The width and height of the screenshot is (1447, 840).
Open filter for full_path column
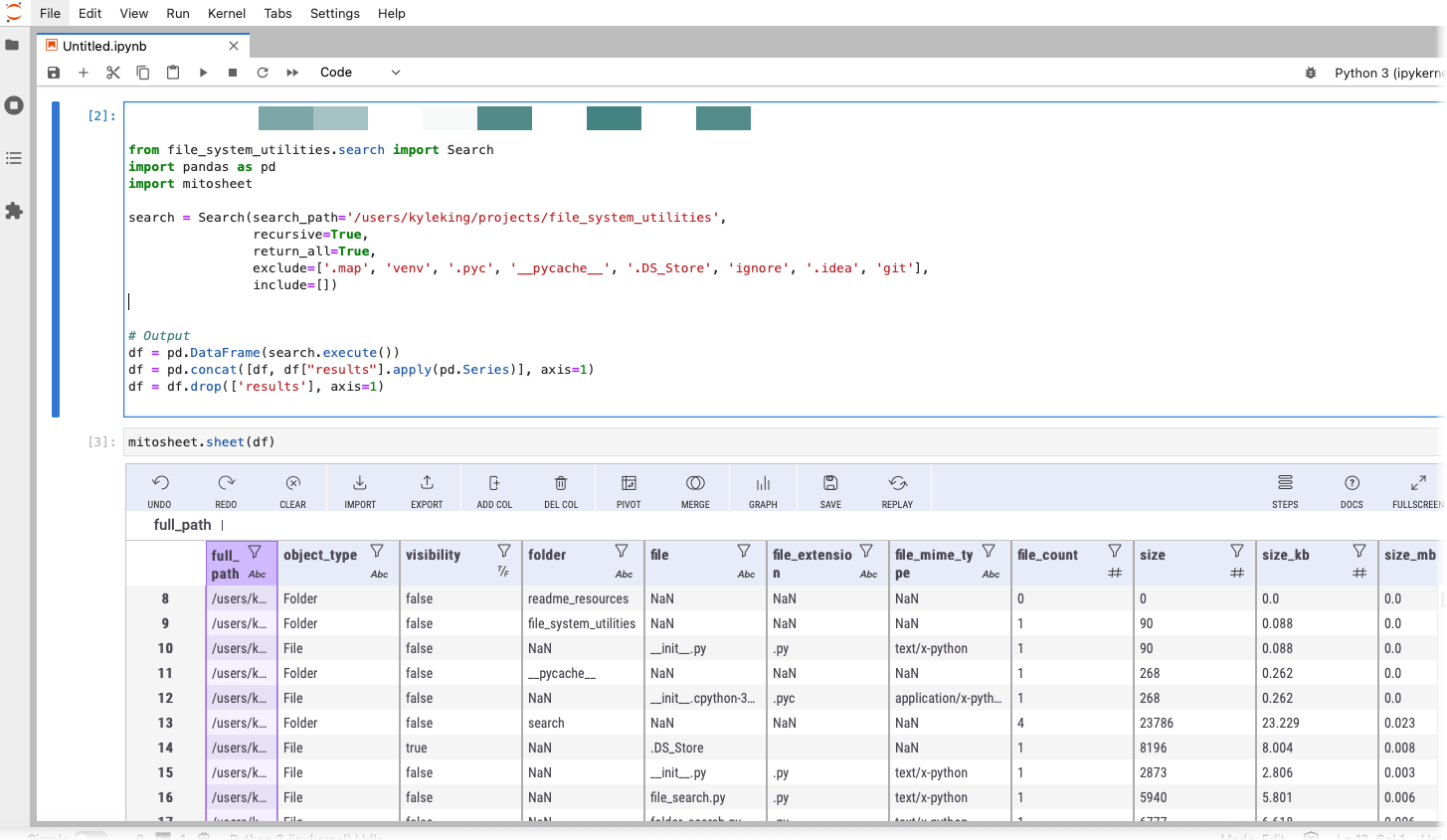click(x=255, y=552)
